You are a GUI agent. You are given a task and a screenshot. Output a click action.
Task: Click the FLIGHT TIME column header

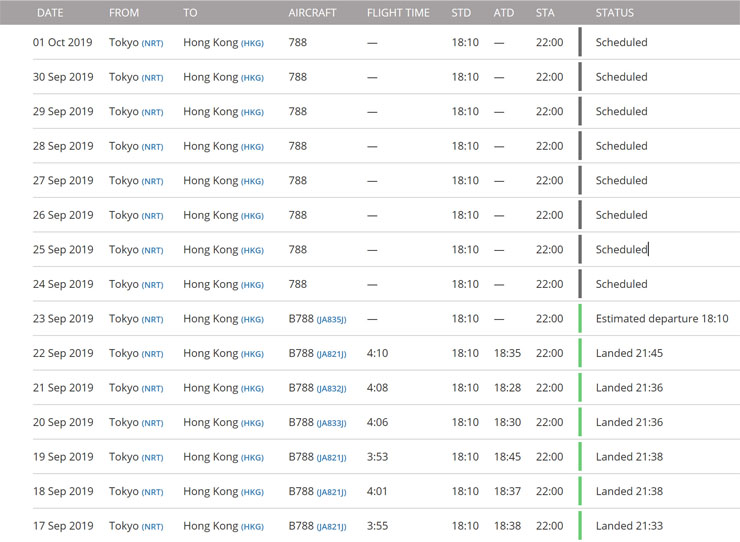click(398, 13)
